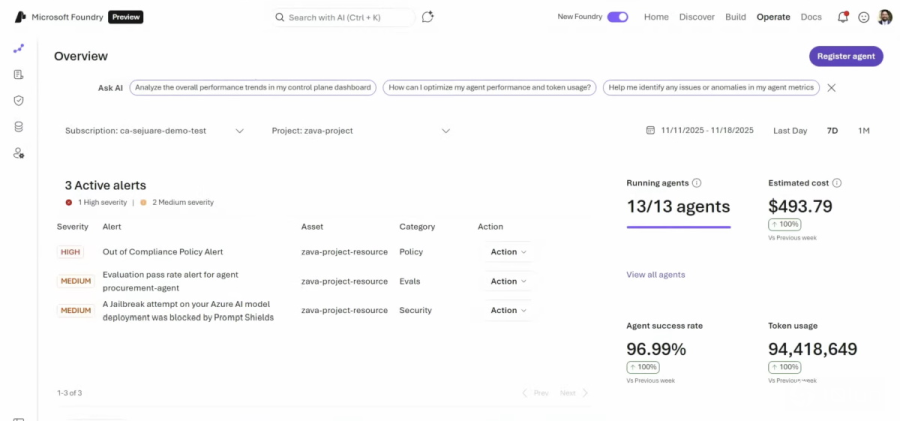Select the Last Day time range
The image size is (900, 421).
click(790, 131)
